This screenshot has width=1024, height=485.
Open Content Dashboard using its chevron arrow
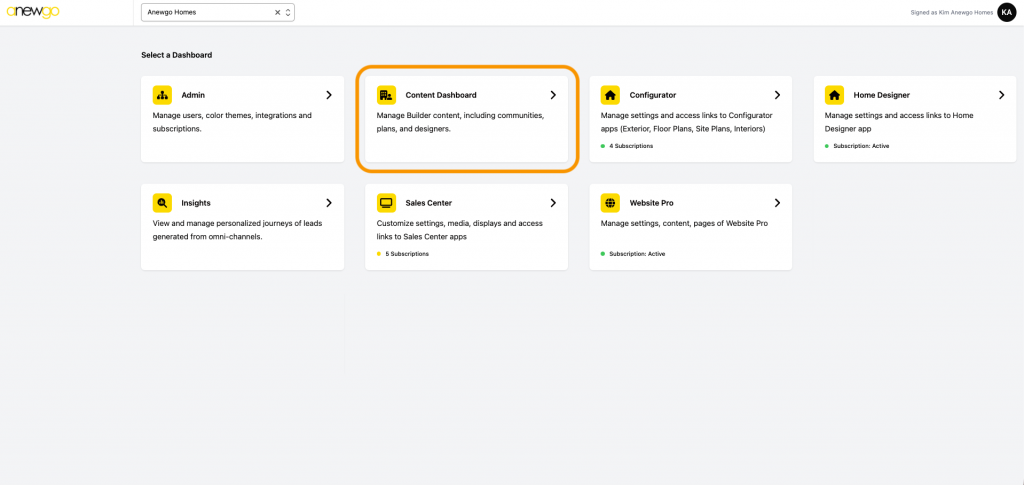coord(553,95)
